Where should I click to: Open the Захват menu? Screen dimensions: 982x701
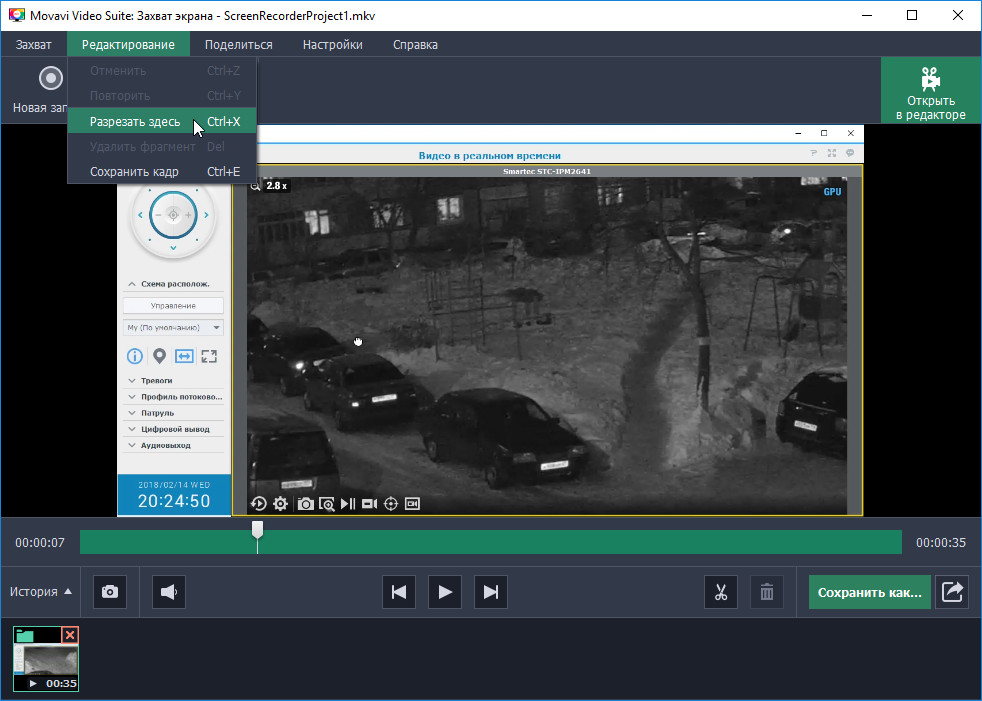point(34,44)
